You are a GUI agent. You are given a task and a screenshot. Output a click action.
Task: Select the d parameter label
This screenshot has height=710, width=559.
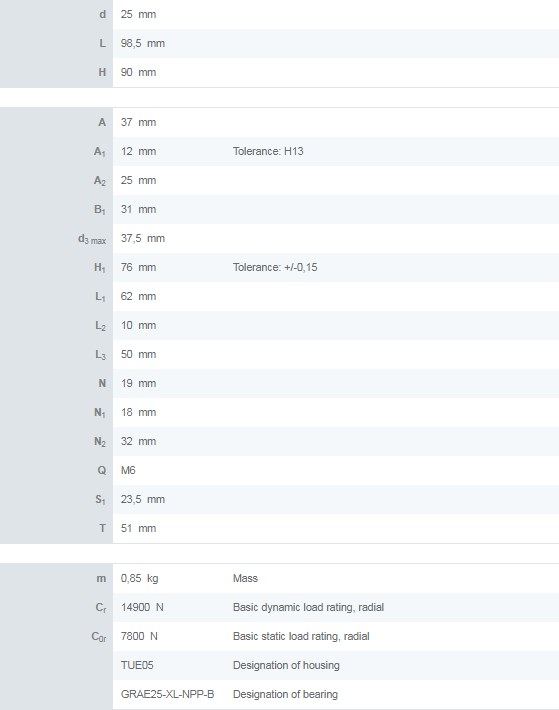103,14
